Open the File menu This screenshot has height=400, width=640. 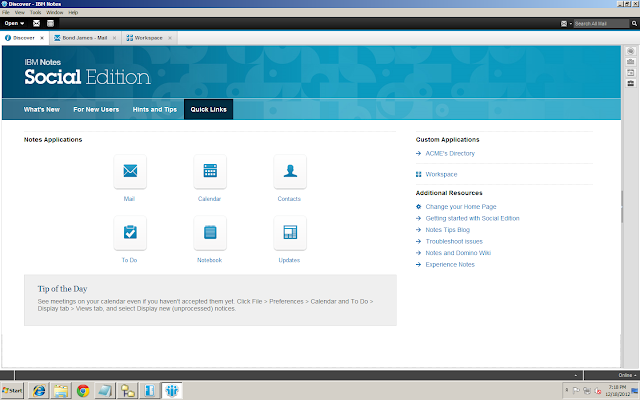point(6,13)
